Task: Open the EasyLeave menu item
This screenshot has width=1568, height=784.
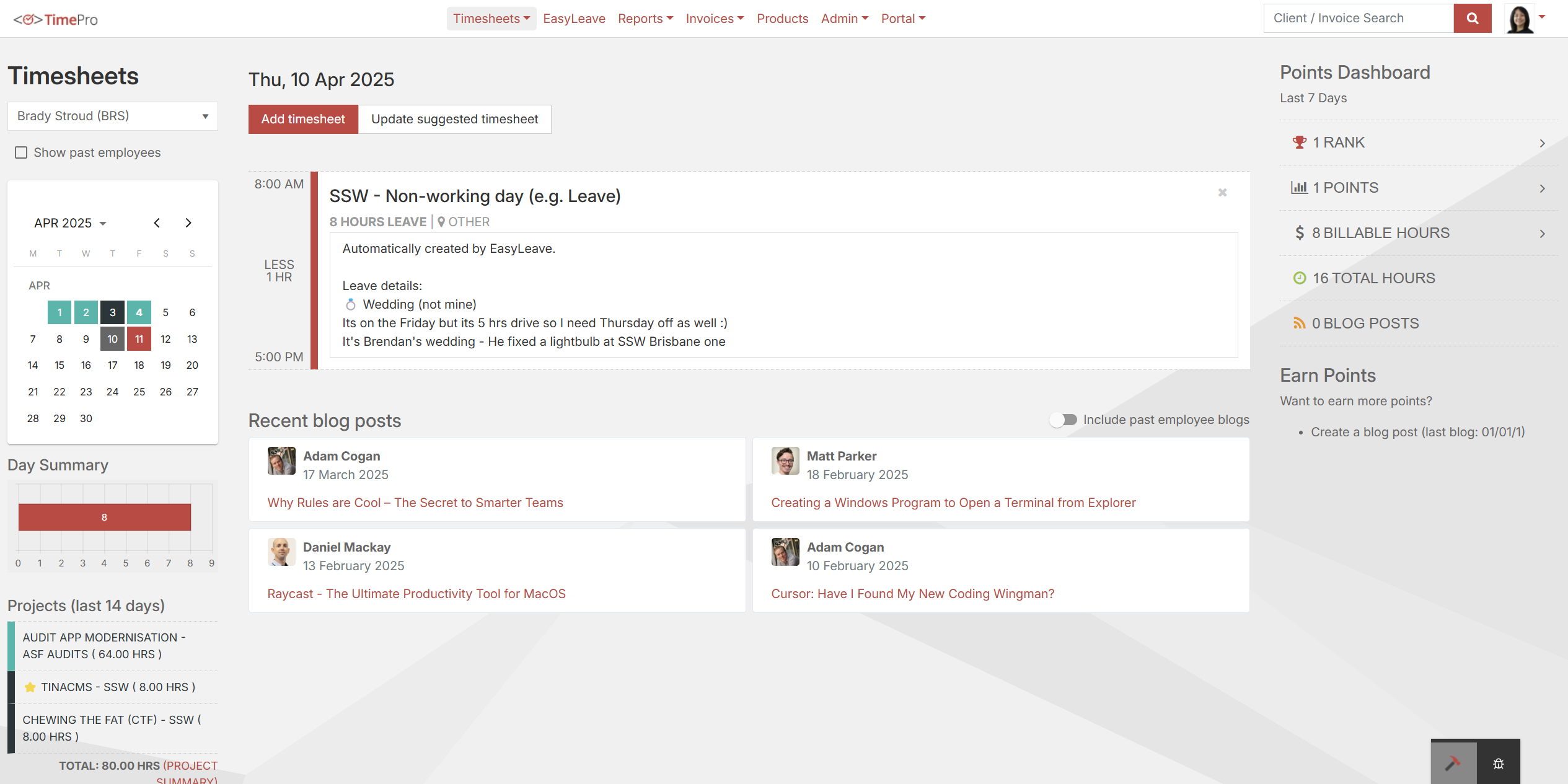Action: tap(574, 19)
